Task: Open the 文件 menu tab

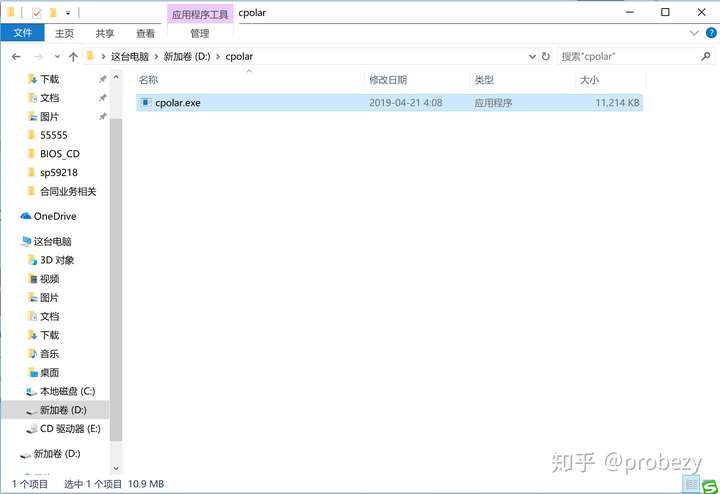Action: [22, 33]
